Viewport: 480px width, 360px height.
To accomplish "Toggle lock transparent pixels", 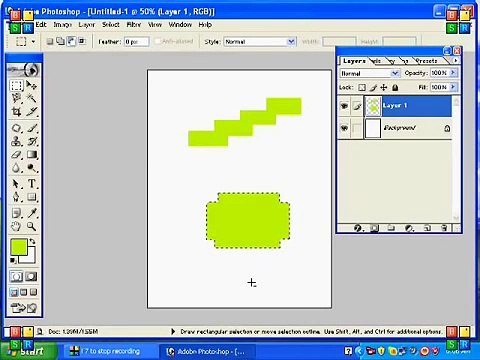I will (x=362, y=87).
